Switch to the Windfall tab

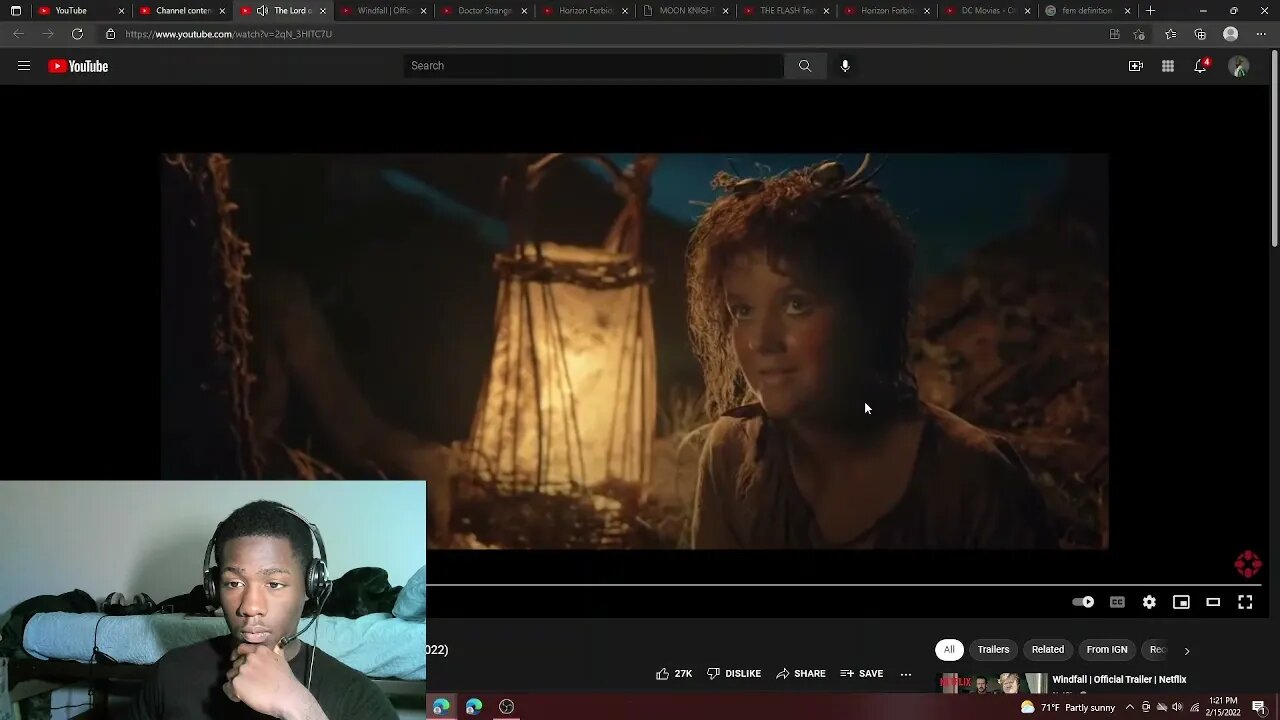coord(383,11)
